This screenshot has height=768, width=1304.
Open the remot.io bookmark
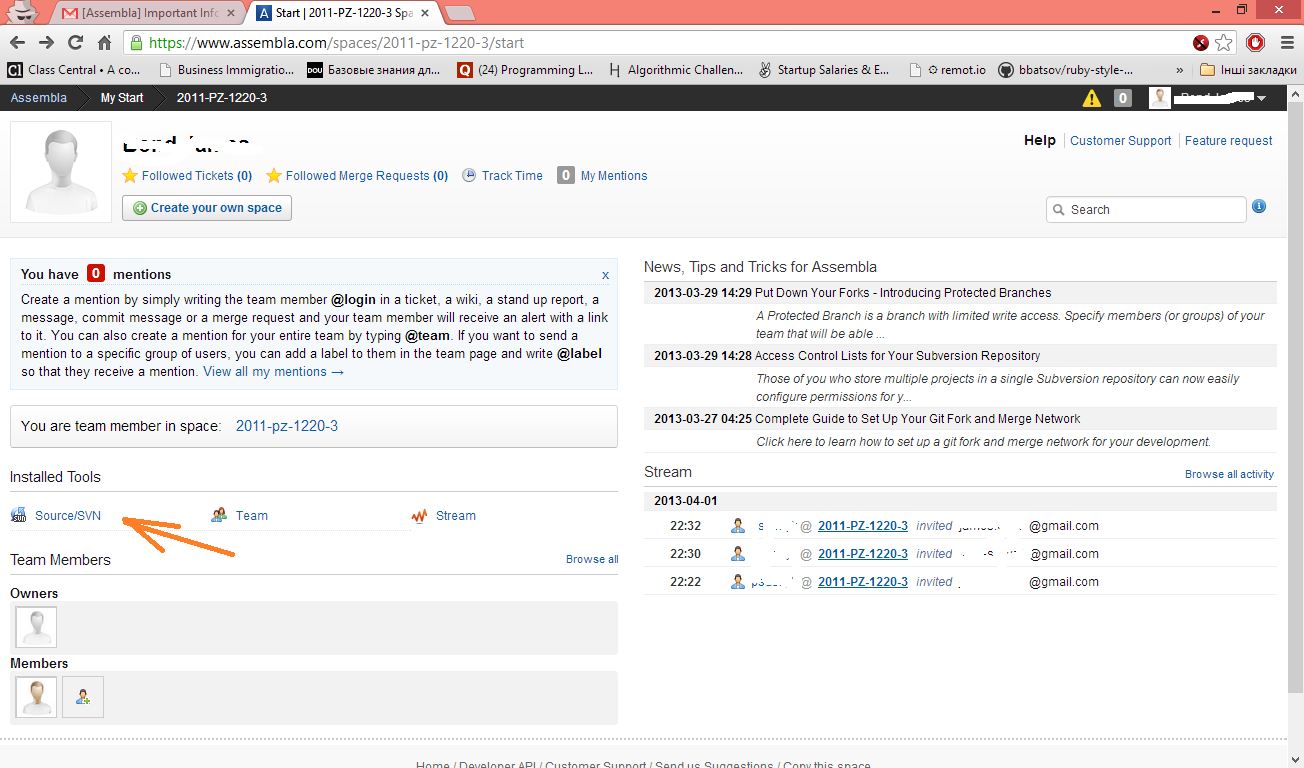coord(948,70)
